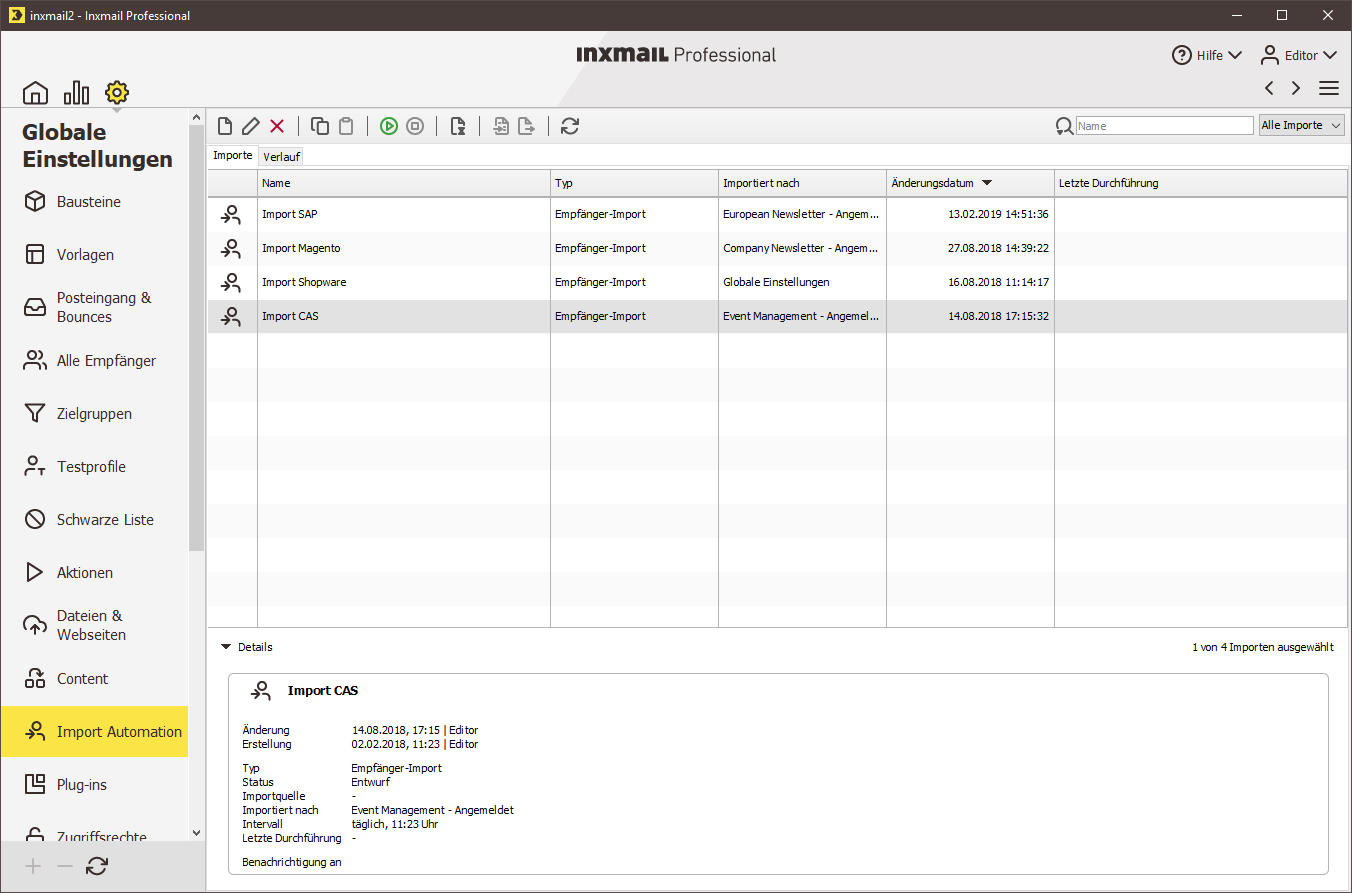Open Dateien & Webseiten
The image size is (1352, 893).
(x=94, y=625)
